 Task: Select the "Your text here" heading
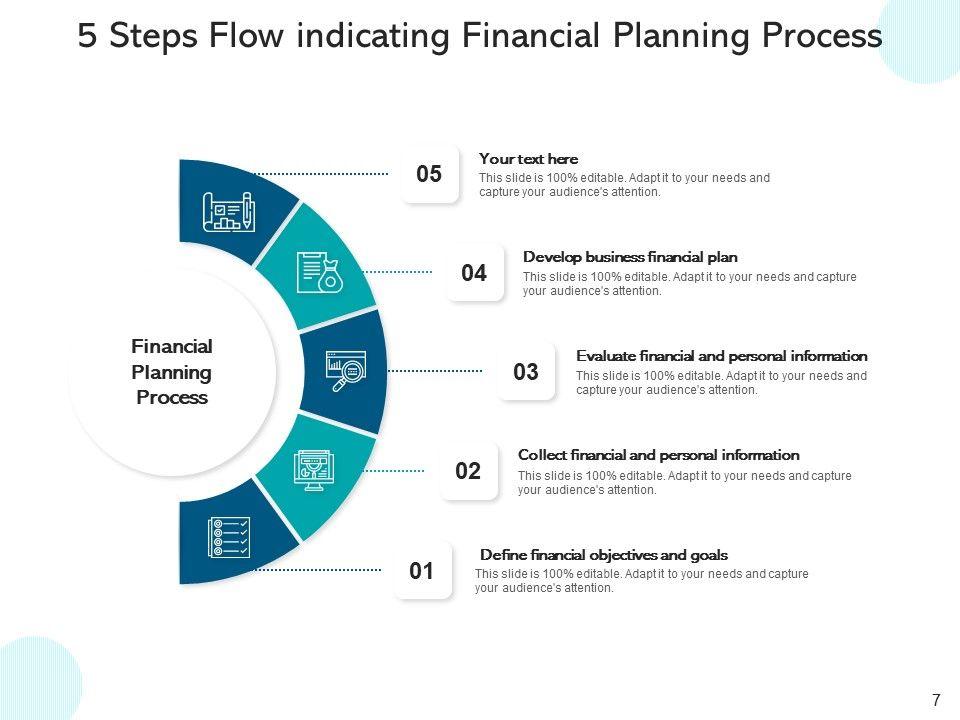528,159
